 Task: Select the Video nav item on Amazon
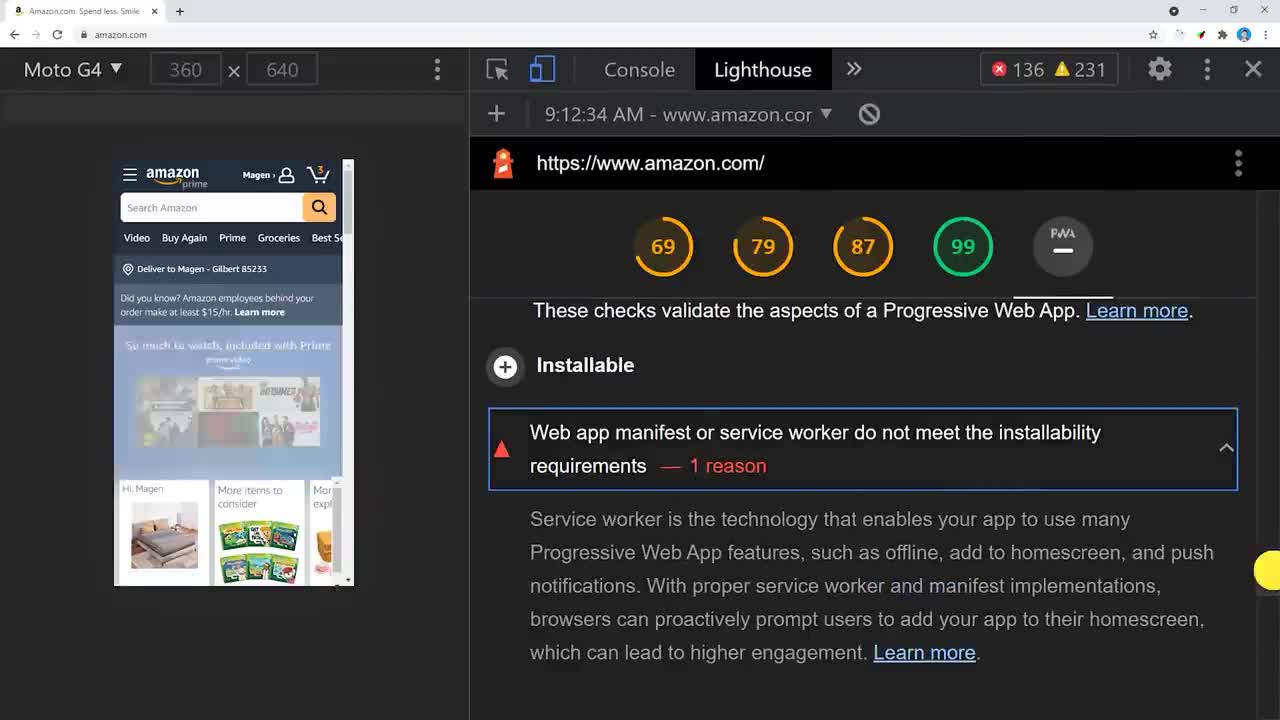point(137,238)
